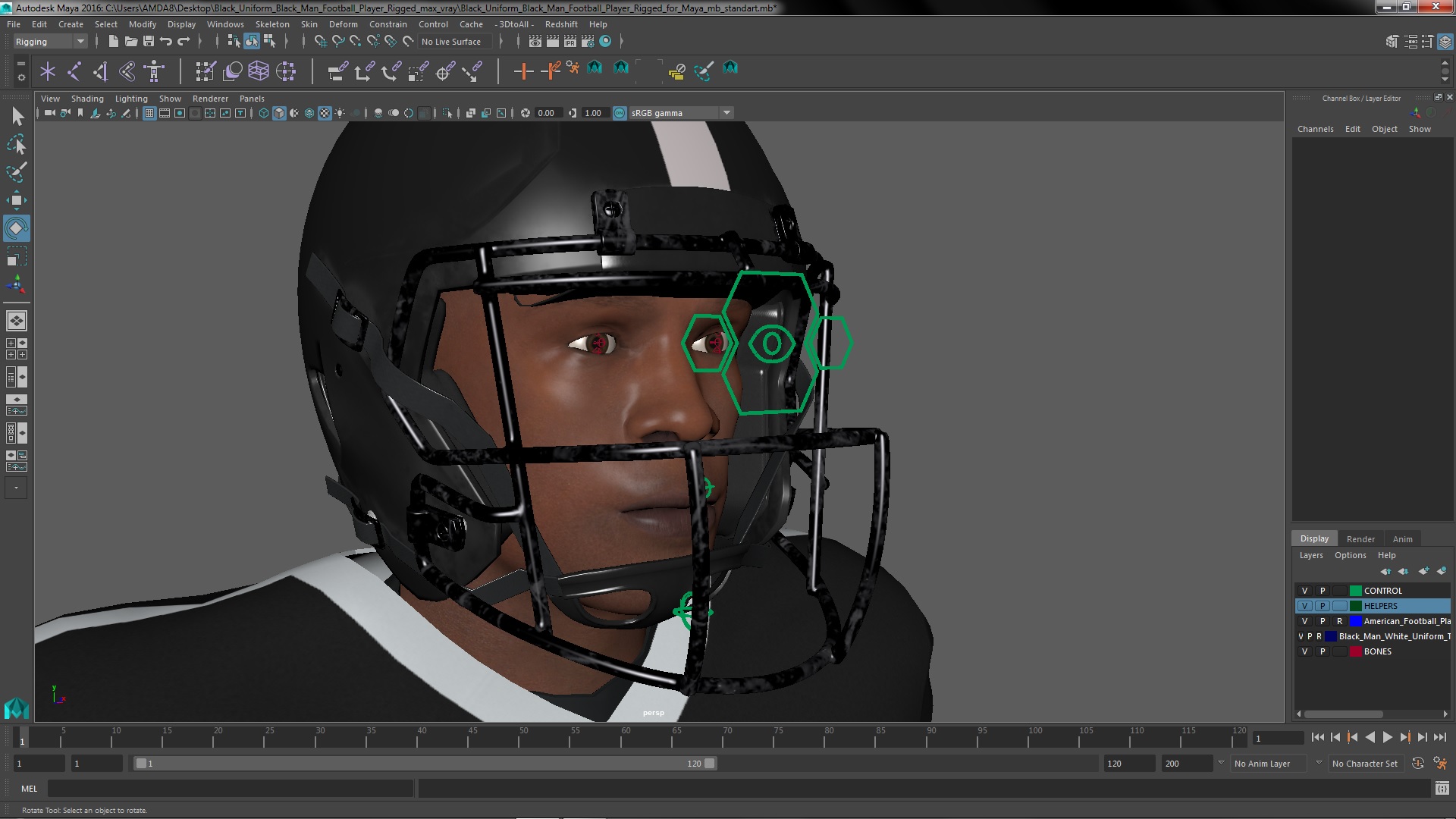Viewport: 1456px width, 819px height.
Task: Open the shelf tab selector arrow
Action: [x=20, y=64]
